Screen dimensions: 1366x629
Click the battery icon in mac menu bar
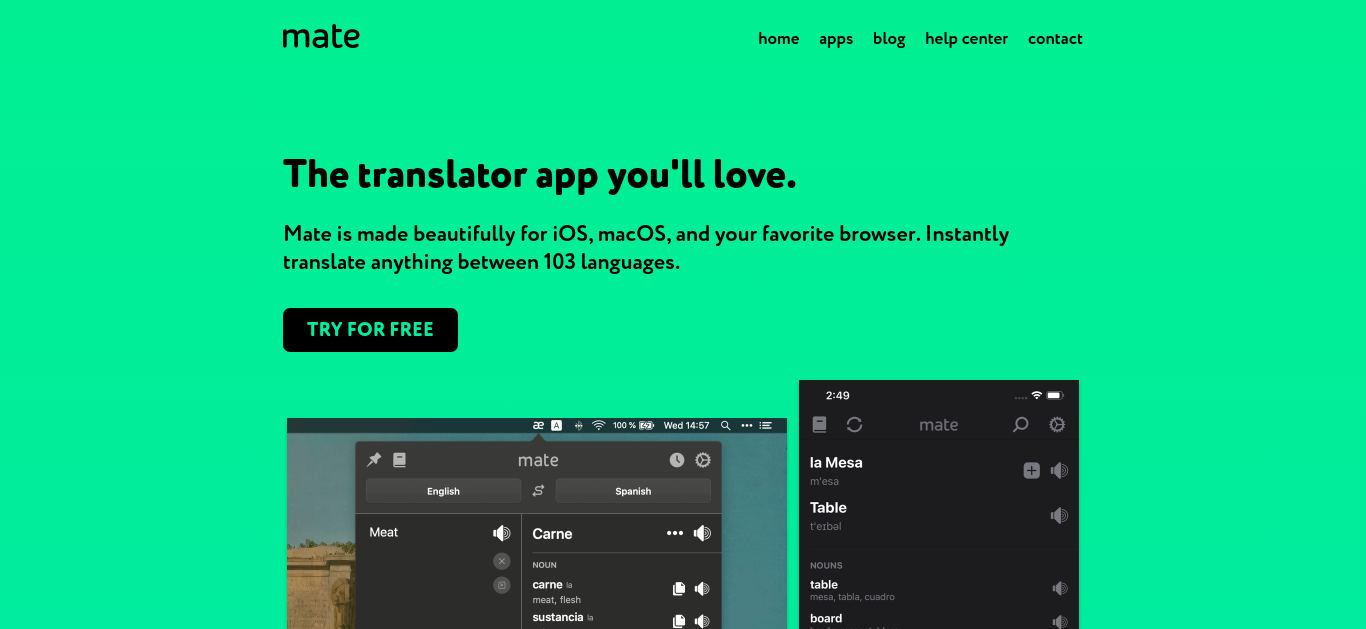point(647,425)
